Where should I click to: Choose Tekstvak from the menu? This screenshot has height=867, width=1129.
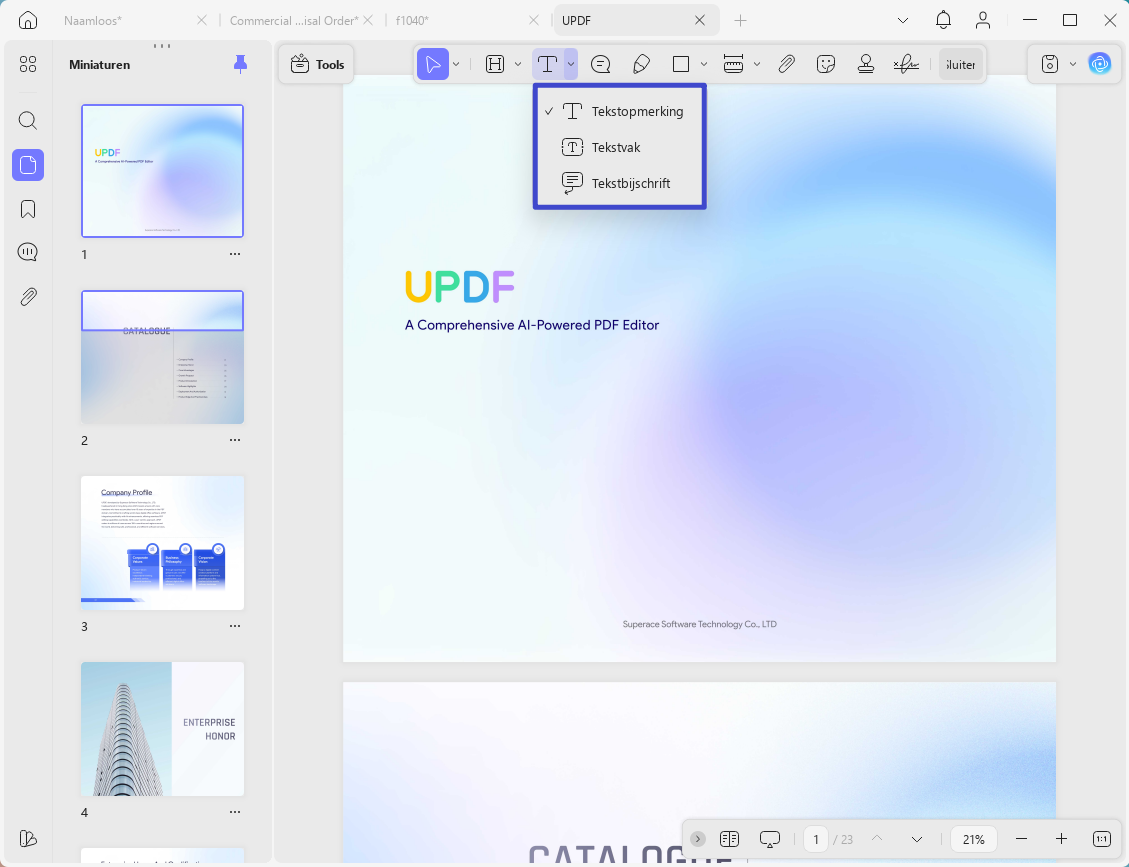619,147
